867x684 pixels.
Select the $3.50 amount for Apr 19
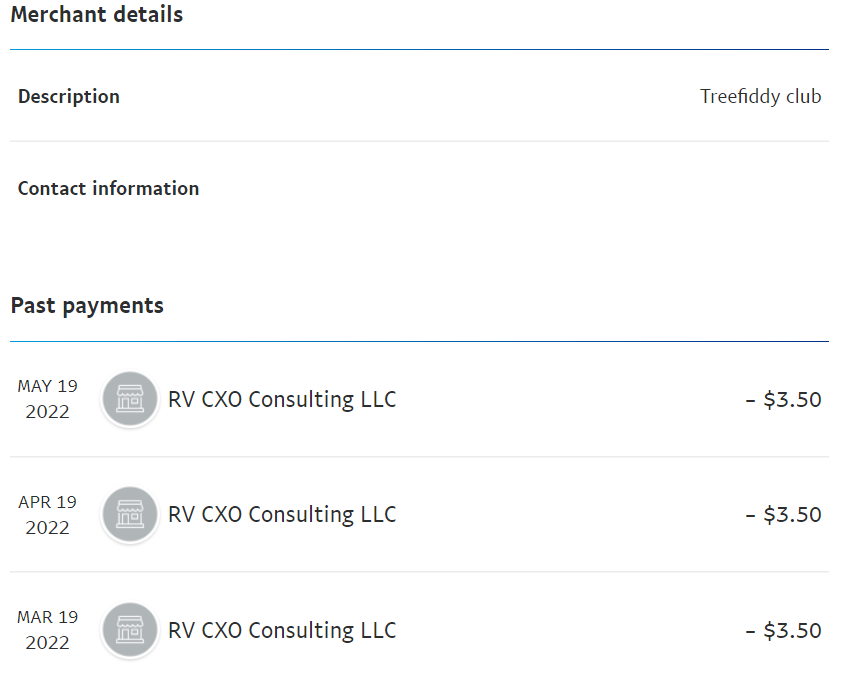[784, 515]
